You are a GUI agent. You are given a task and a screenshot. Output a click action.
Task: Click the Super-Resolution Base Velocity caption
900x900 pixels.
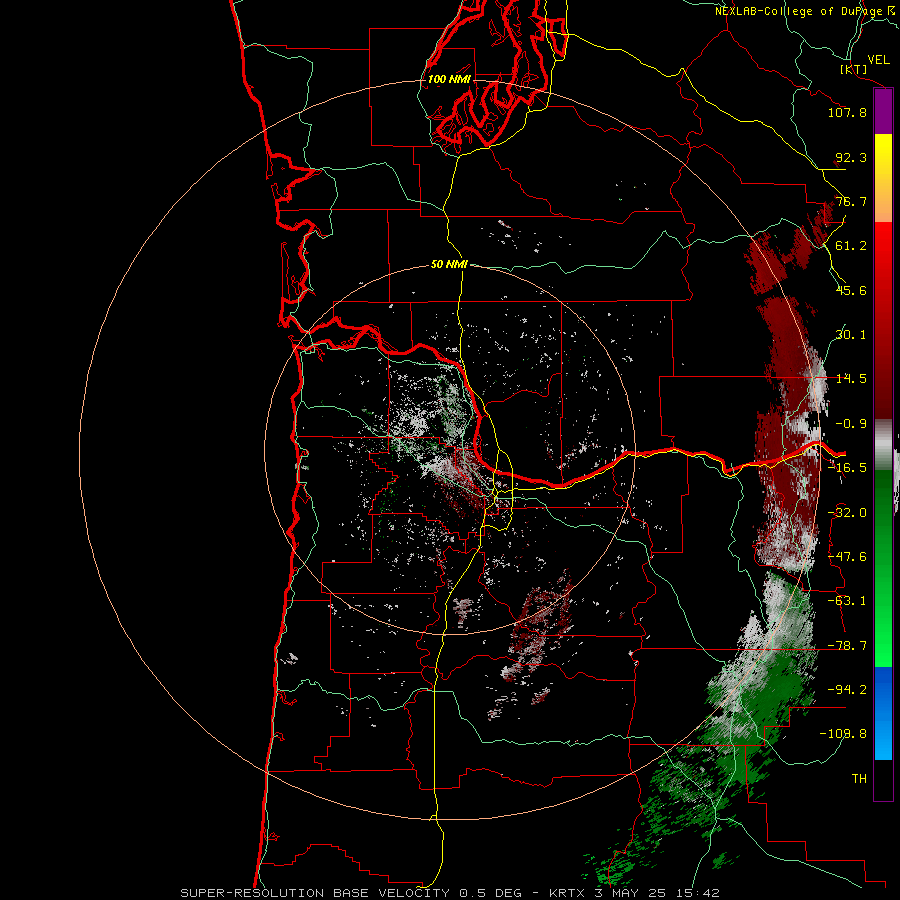tap(449, 893)
